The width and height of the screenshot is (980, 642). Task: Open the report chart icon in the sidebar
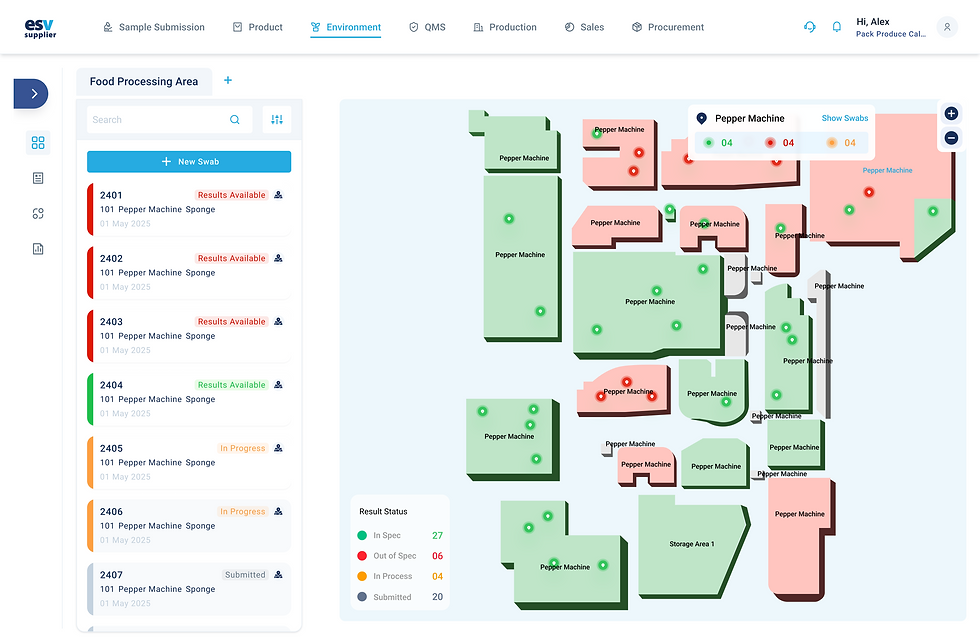(38, 249)
